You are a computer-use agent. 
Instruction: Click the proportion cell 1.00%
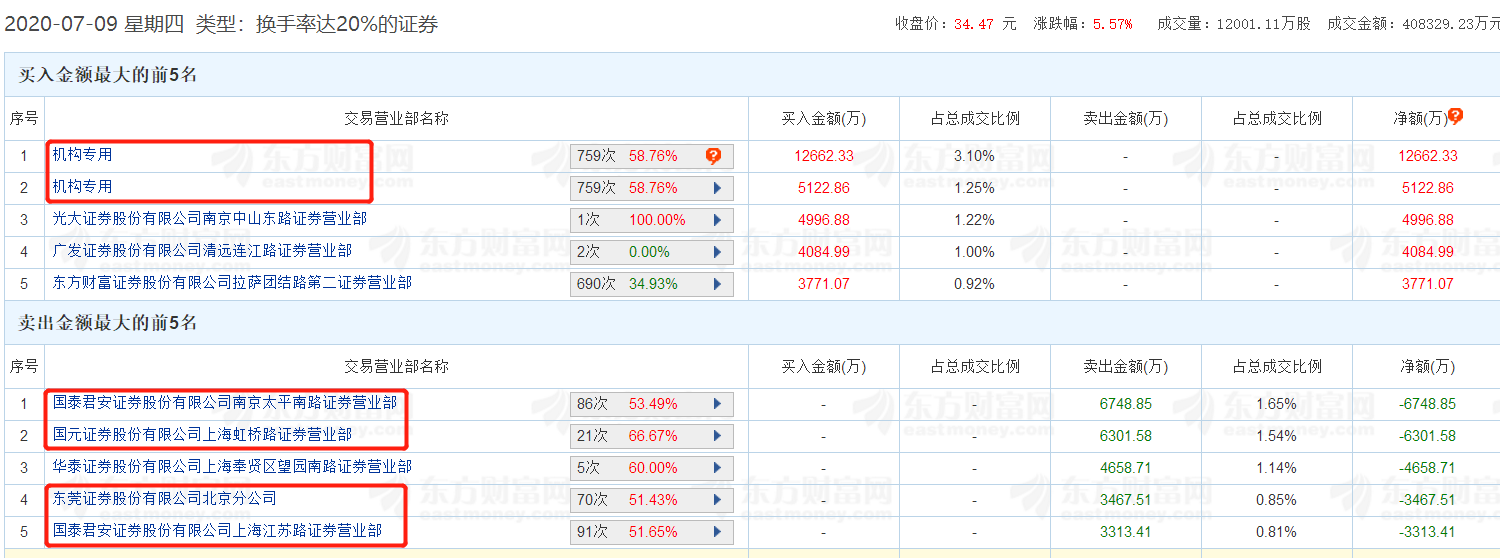click(x=975, y=252)
